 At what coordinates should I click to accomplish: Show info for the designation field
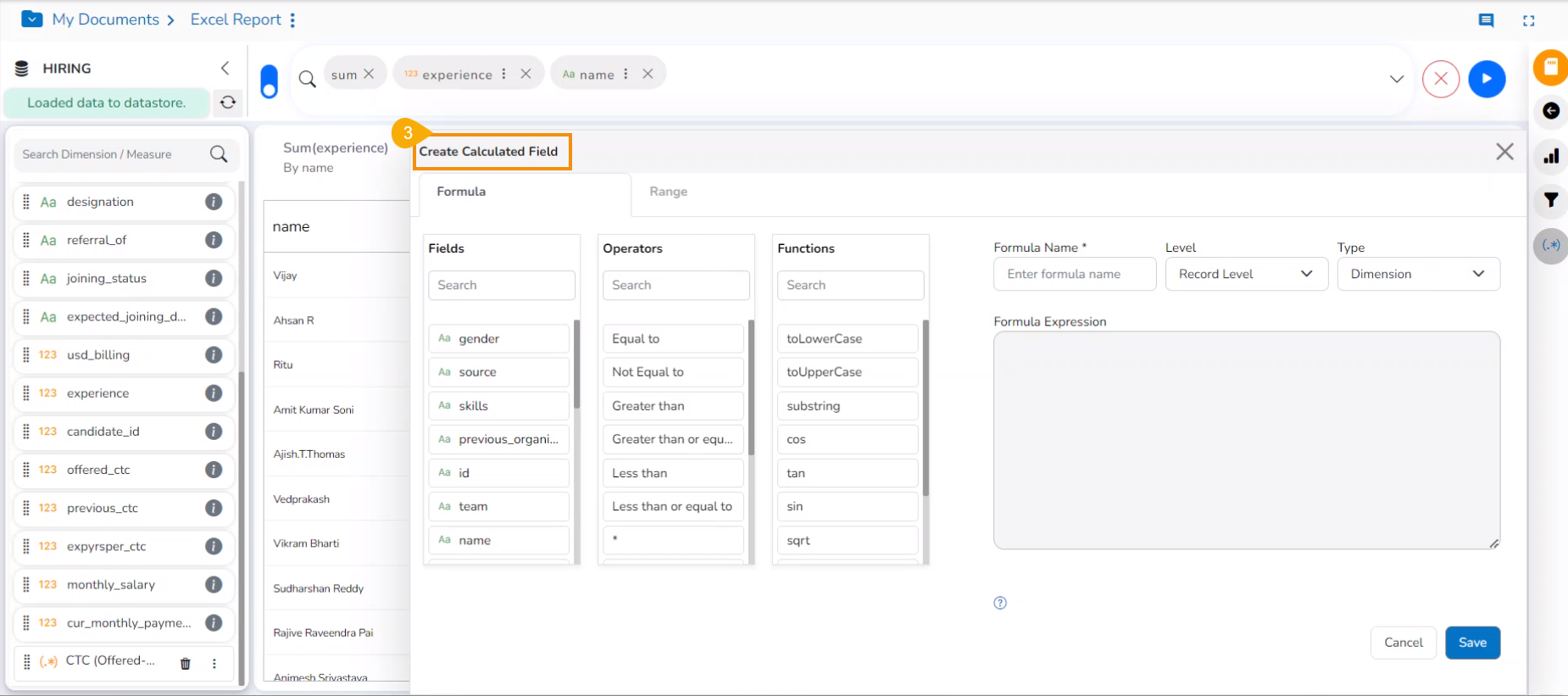pos(214,202)
